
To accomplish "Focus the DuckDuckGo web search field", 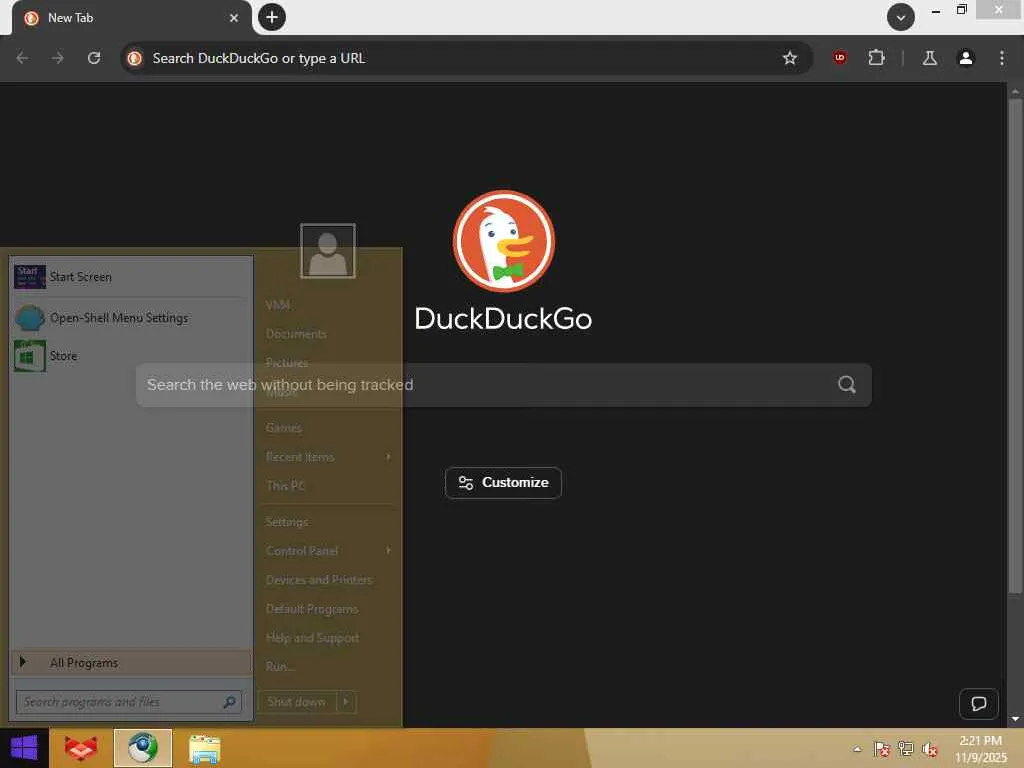I will coord(504,385).
